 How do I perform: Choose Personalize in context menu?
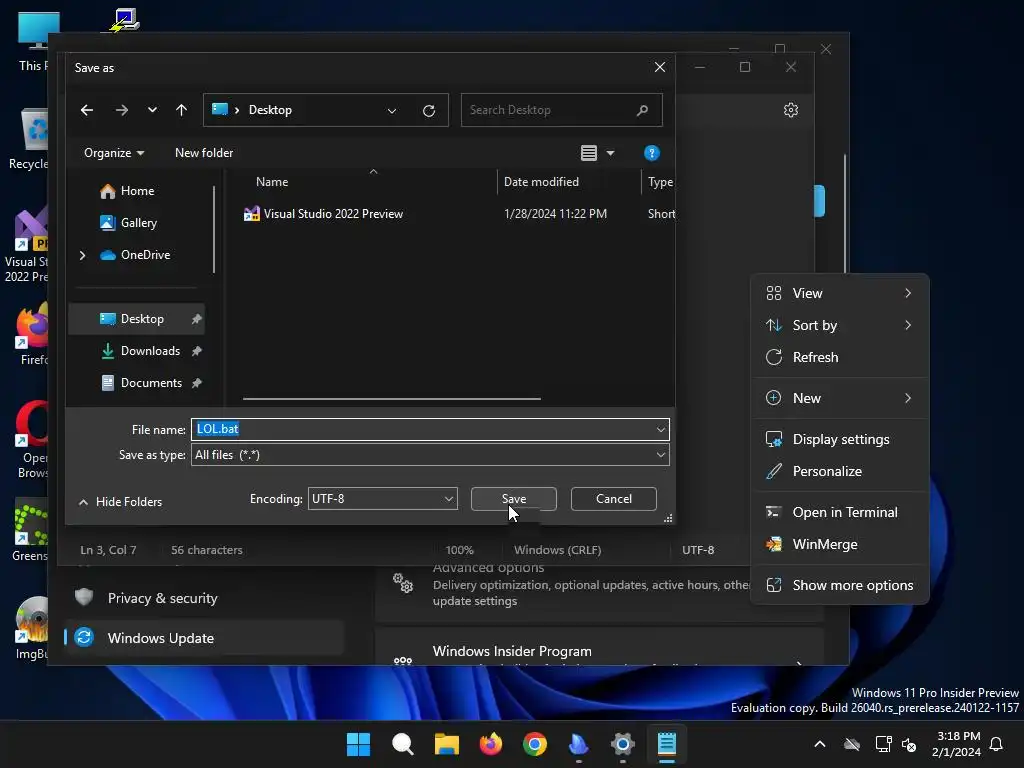(839, 472)
